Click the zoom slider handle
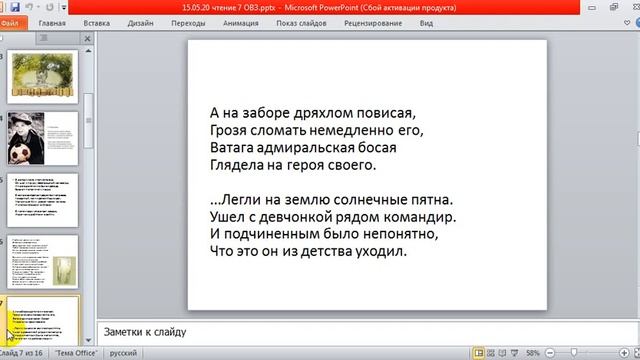Image resolution: width=640 pixels, height=360 pixels. pos(574,353)
